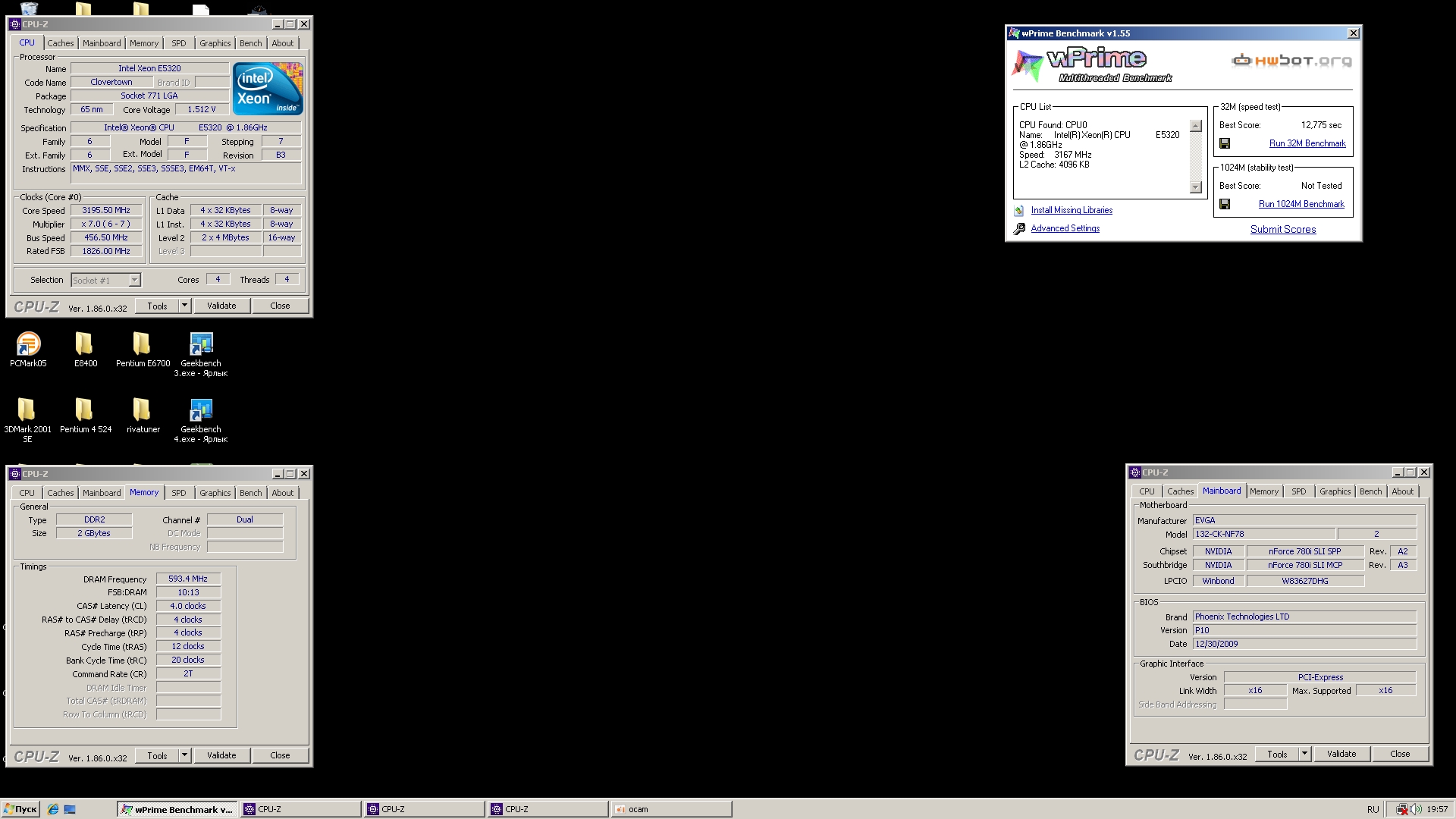The image size is (1456, 819).
Task: Click Run 32M Benchmark link
Action: (1307, 143)
